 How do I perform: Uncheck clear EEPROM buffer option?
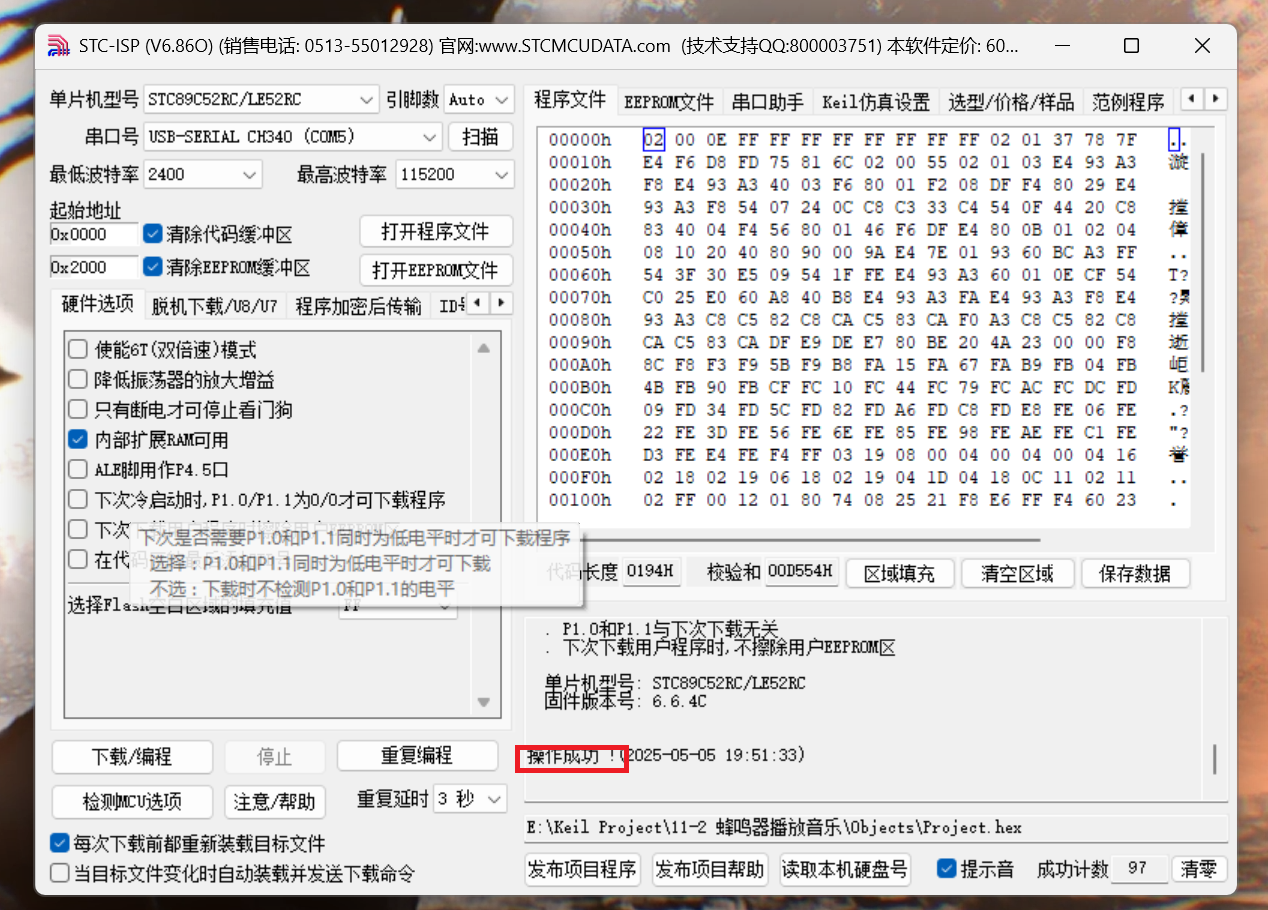coord(152,267)
